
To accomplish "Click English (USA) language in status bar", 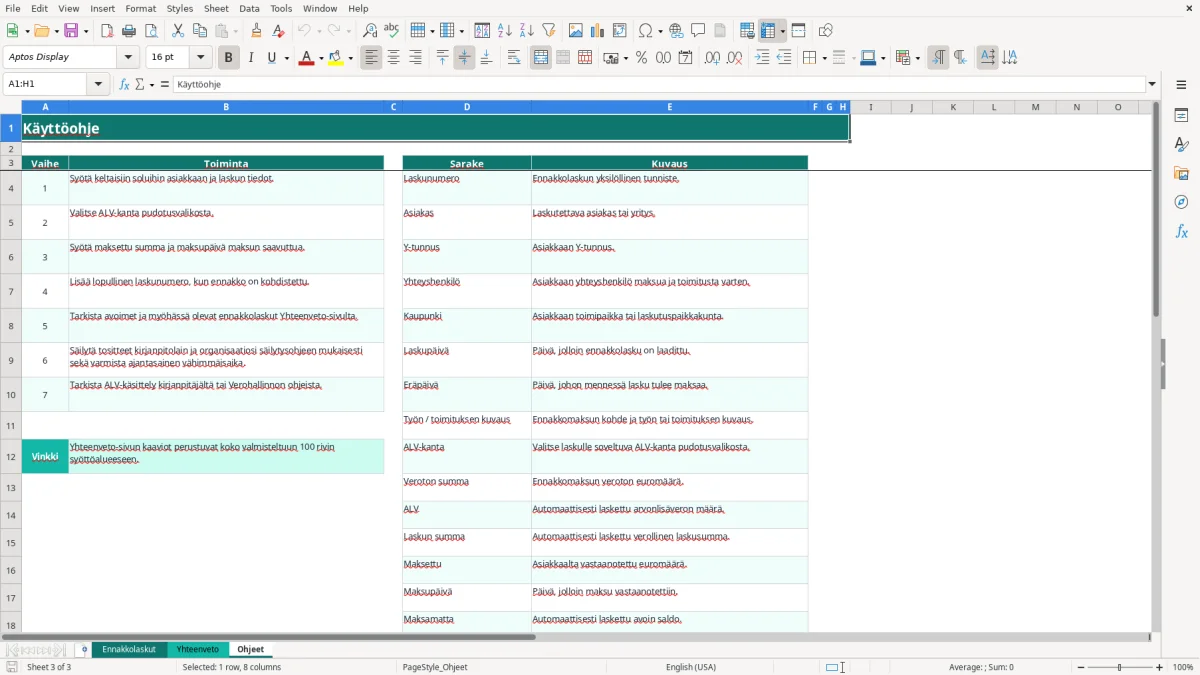I will coord(691,667).
